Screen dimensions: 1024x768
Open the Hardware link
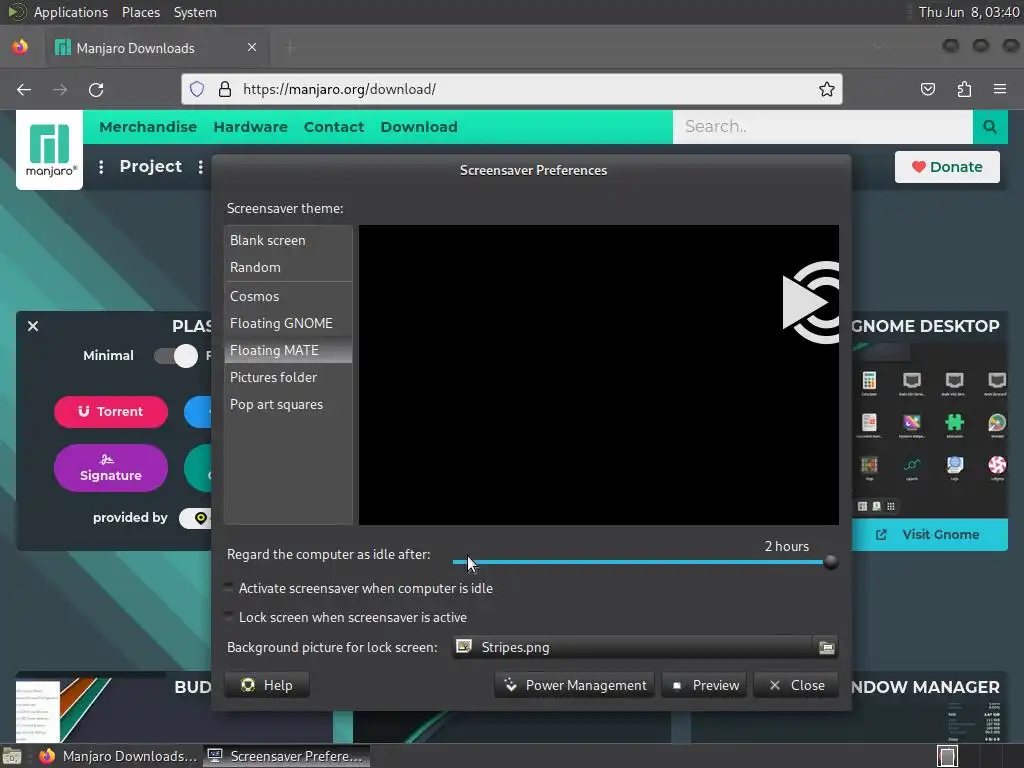[250, 127]
